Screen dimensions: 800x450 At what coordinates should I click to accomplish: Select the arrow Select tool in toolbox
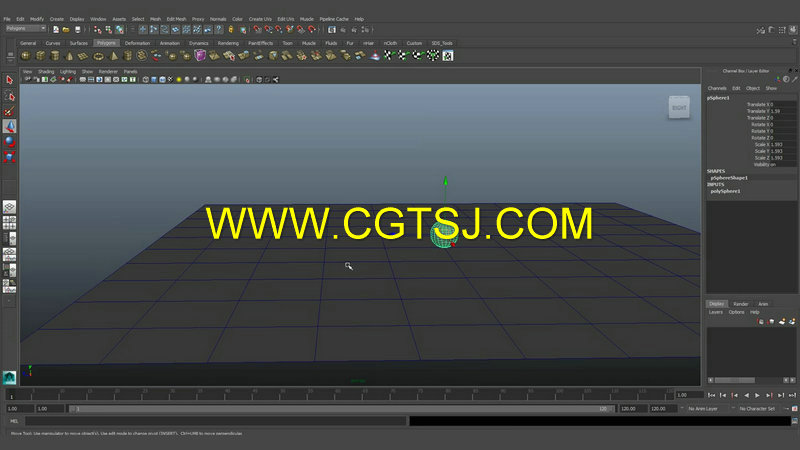pos(9,80)
